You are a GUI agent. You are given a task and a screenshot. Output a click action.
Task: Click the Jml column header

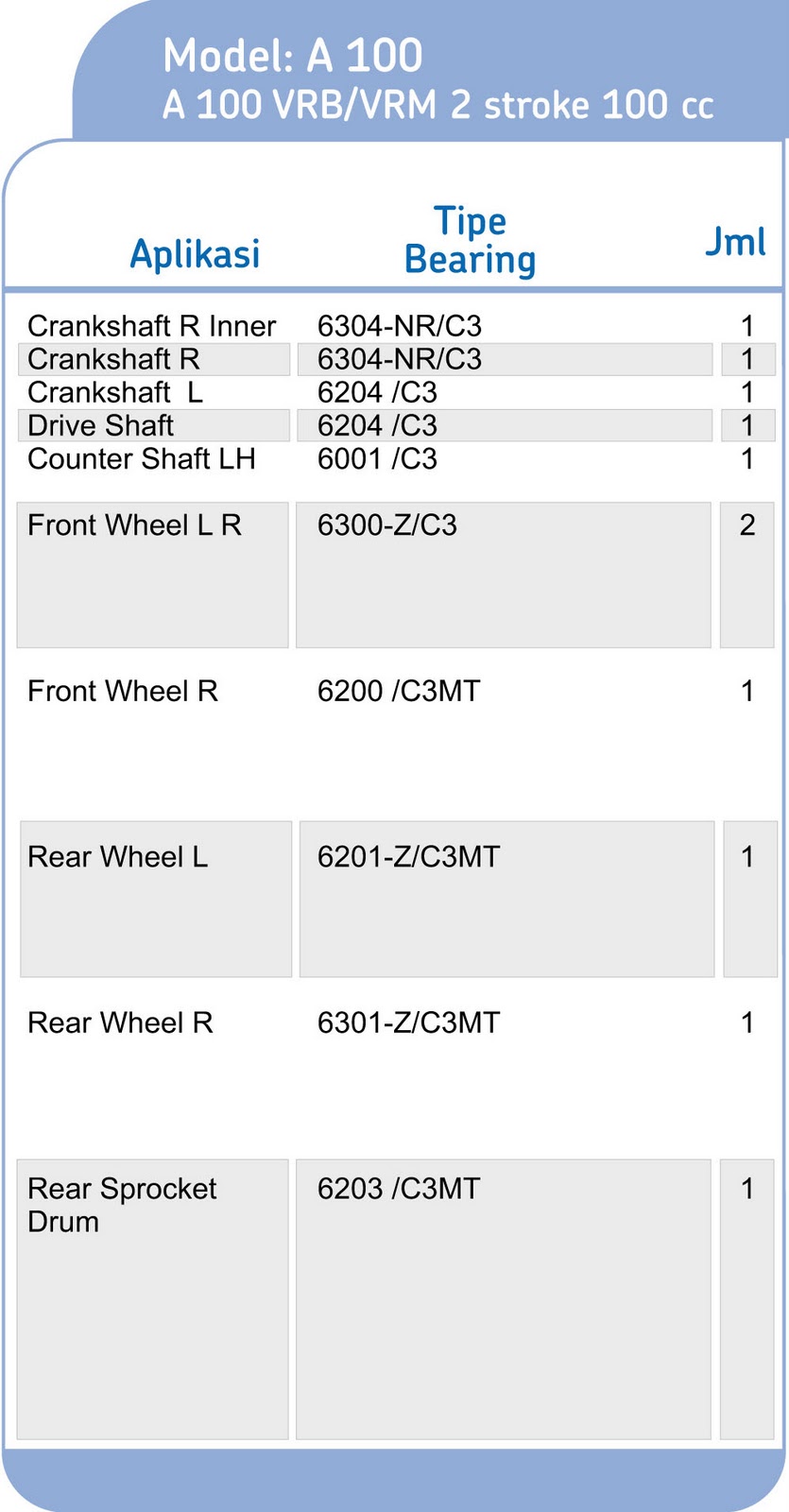click(x=735, y=242)
